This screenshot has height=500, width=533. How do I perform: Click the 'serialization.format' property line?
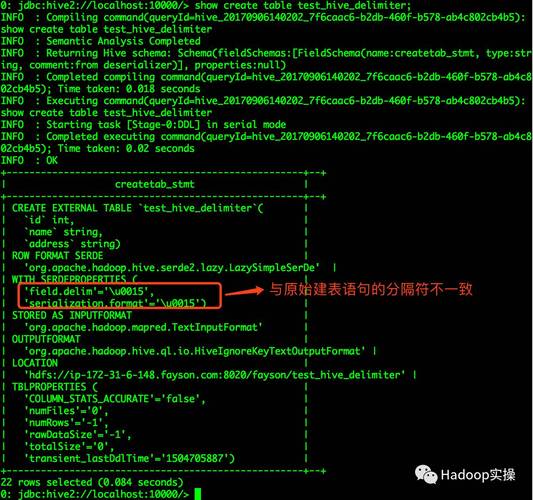pyautogui.click(x=115, y=303)
